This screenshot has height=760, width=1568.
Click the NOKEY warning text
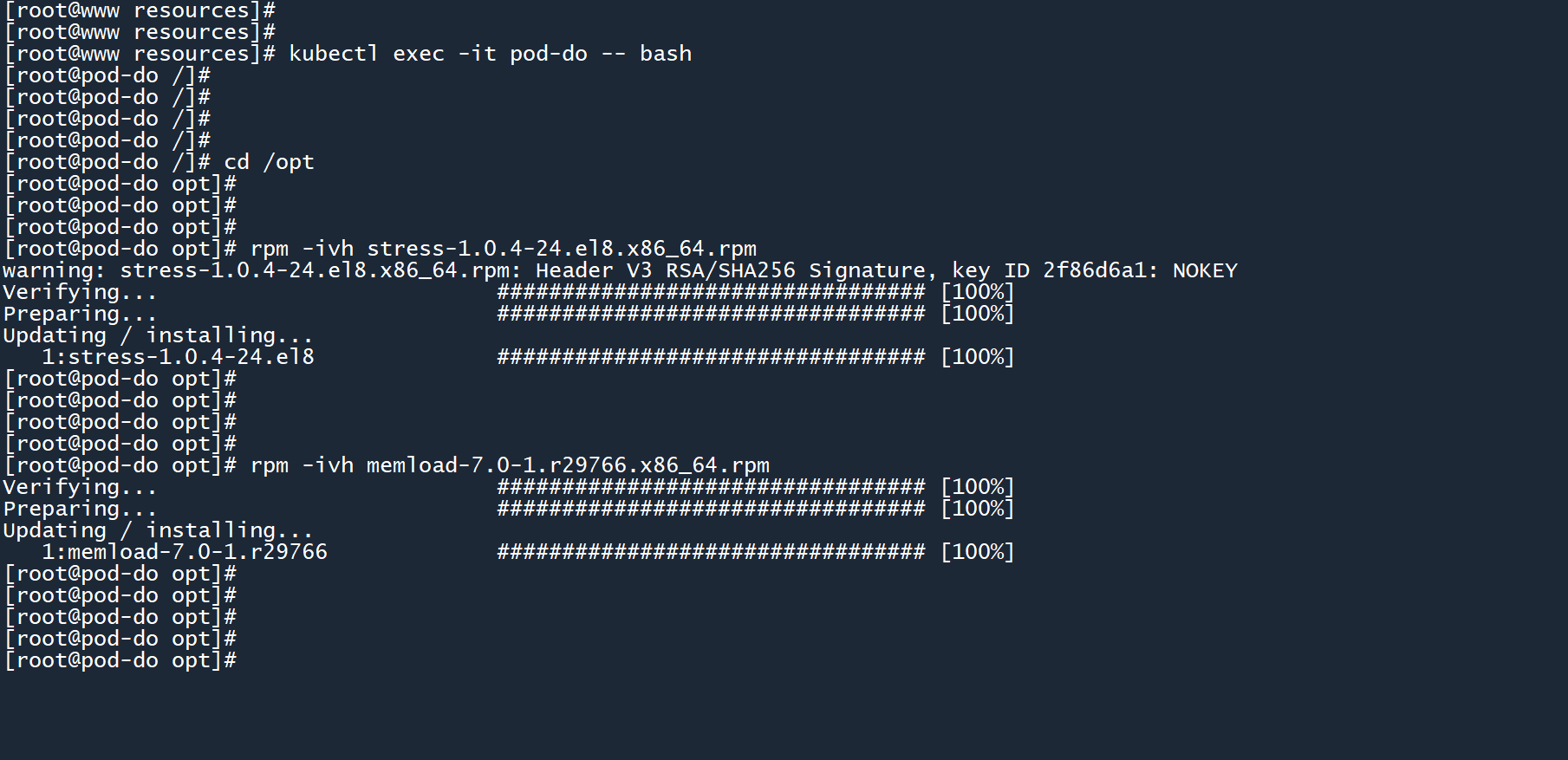1205,270
